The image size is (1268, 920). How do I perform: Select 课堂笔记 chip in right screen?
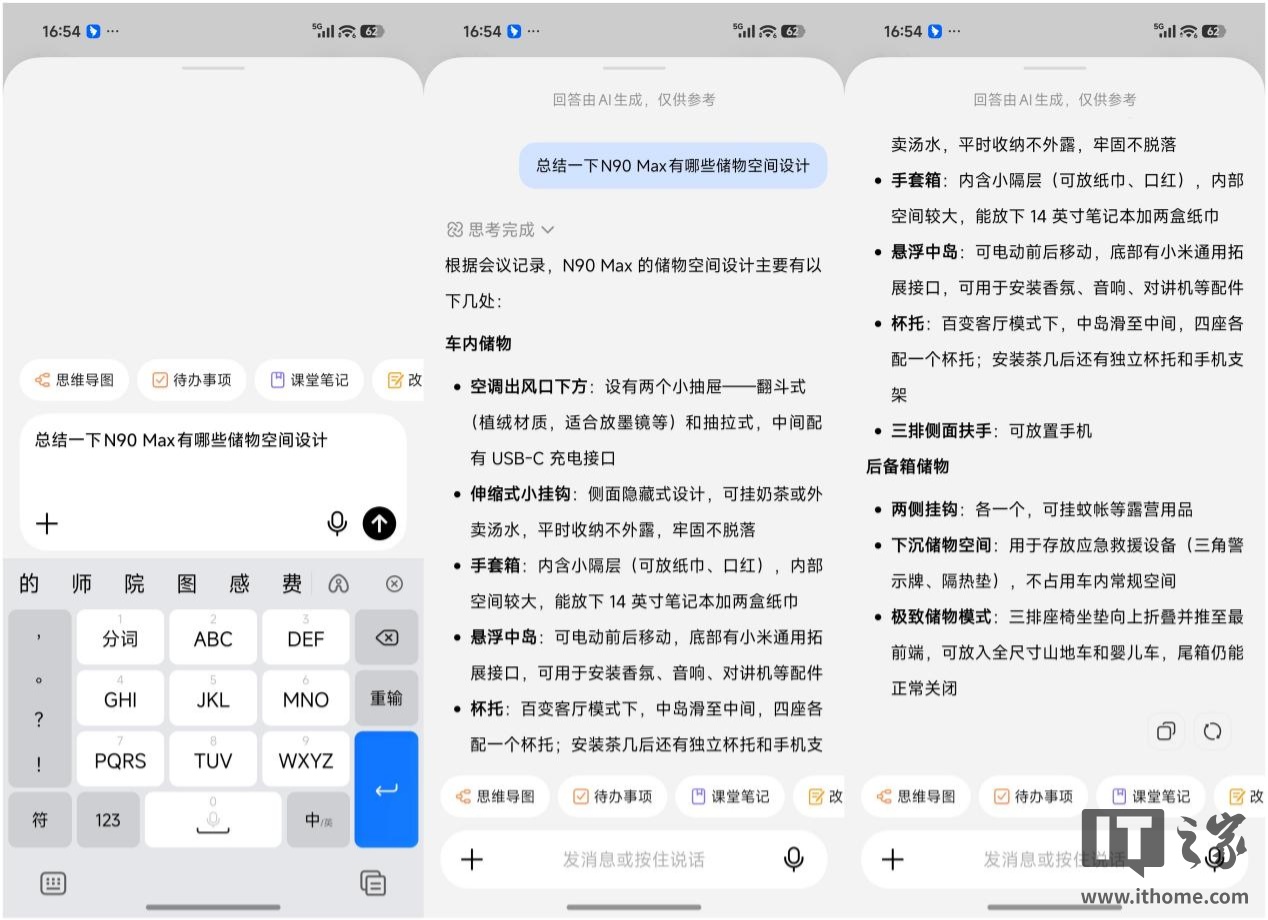tap(1151, 796)
